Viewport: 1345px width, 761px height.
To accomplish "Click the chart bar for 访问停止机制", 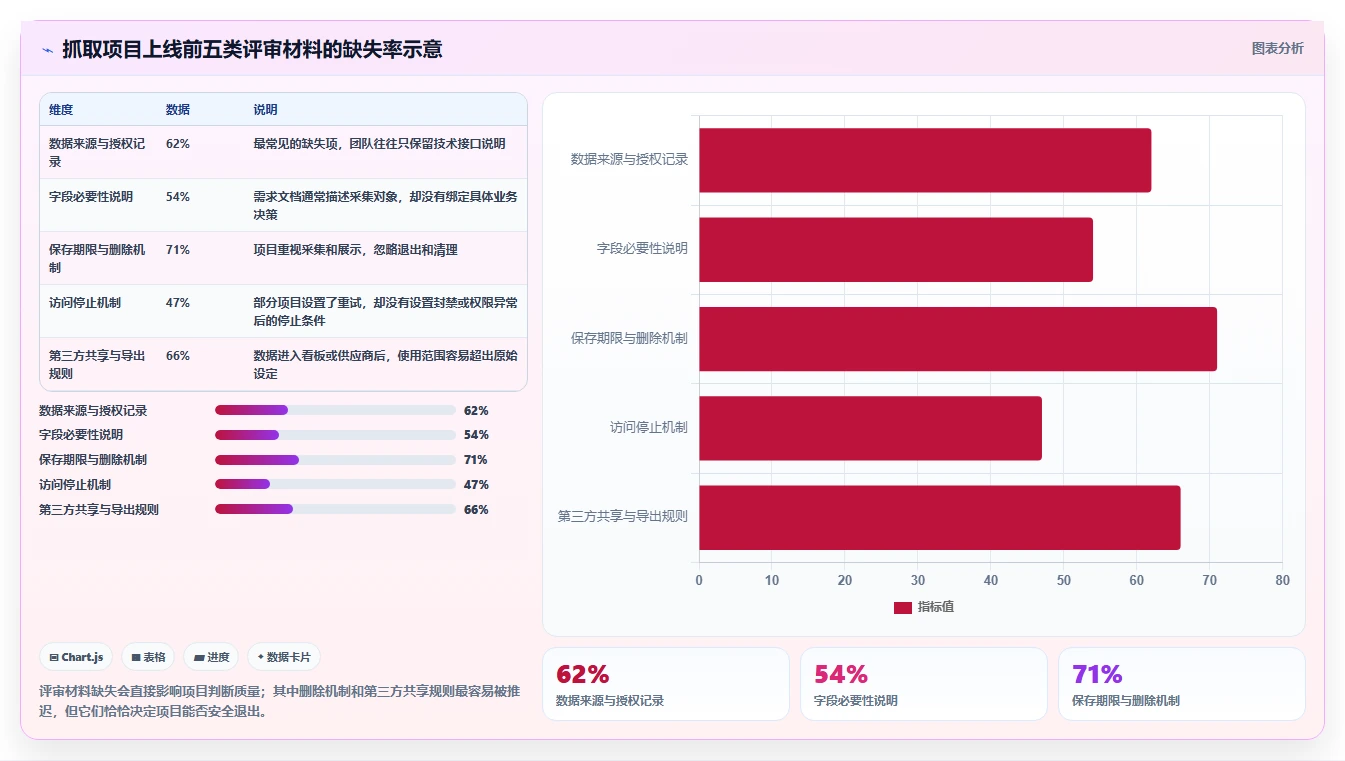I will (x=870, y=428).
